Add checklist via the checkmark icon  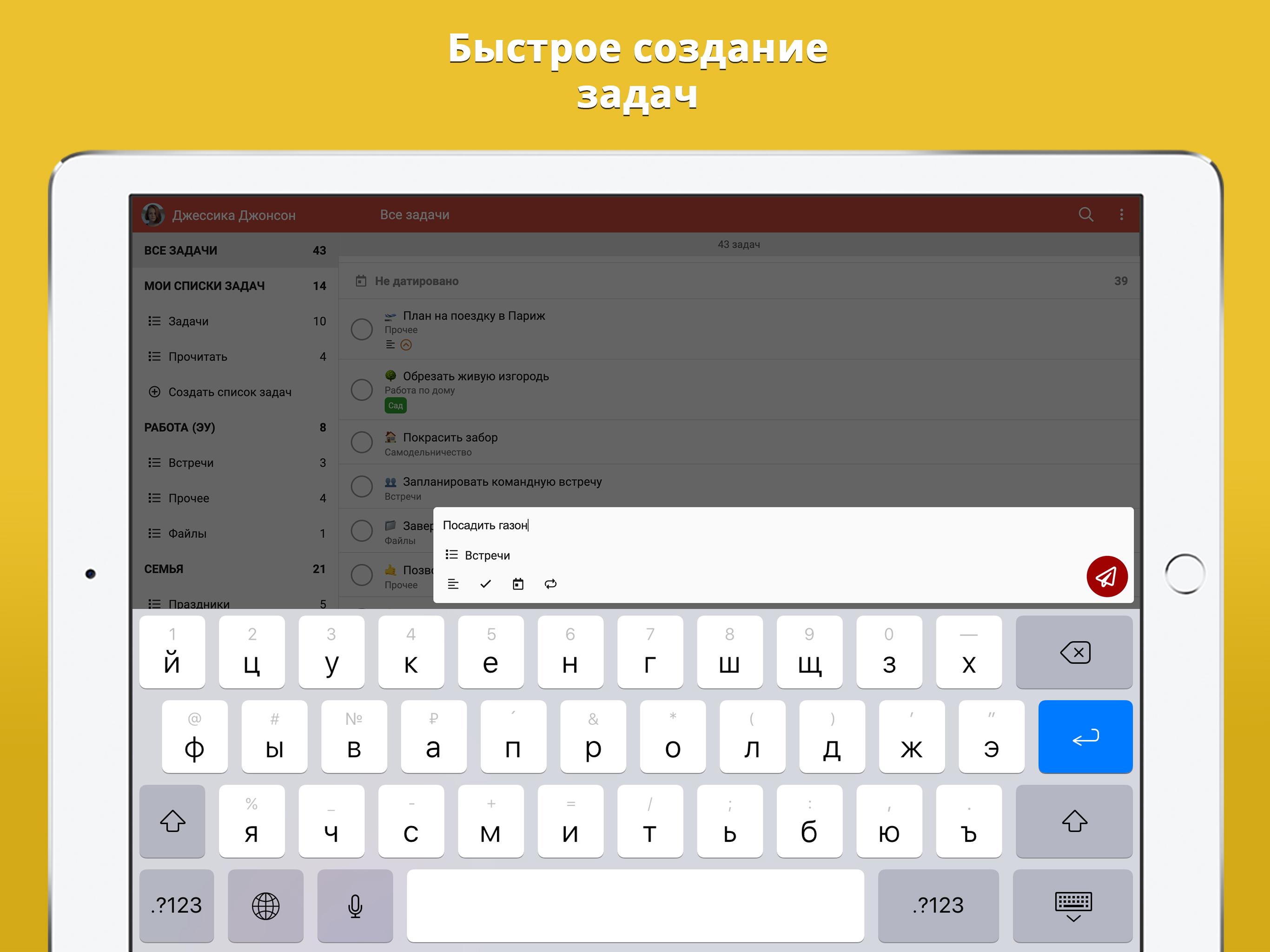486,584
